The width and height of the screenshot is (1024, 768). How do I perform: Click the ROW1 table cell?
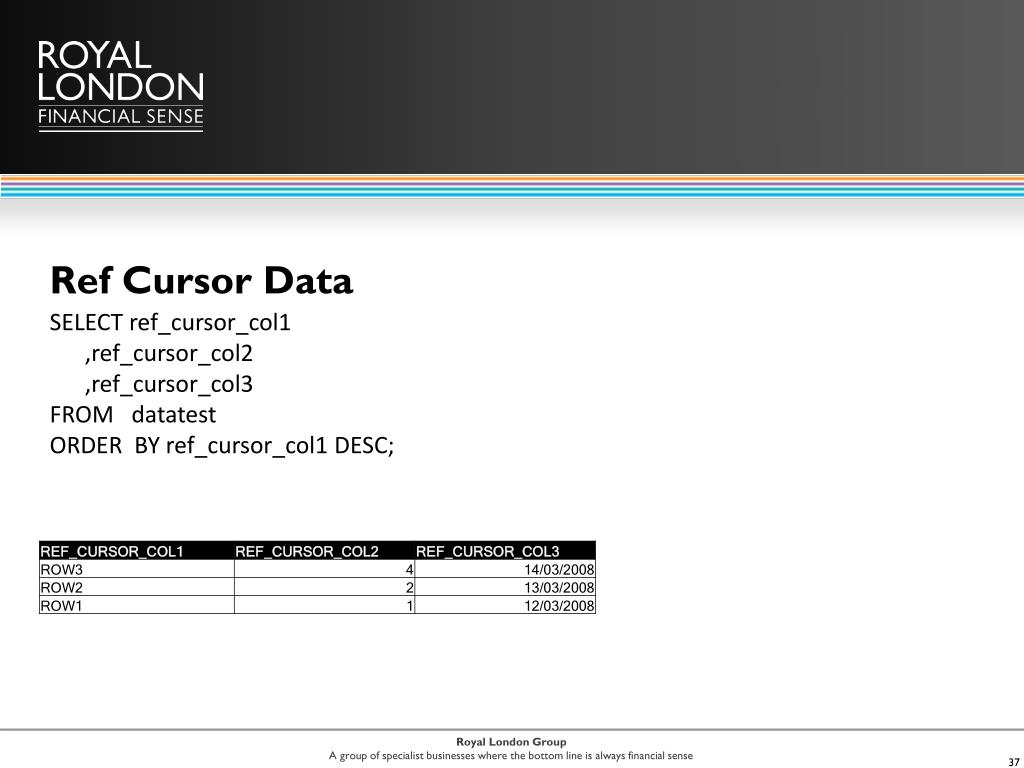tap(136, 605)
